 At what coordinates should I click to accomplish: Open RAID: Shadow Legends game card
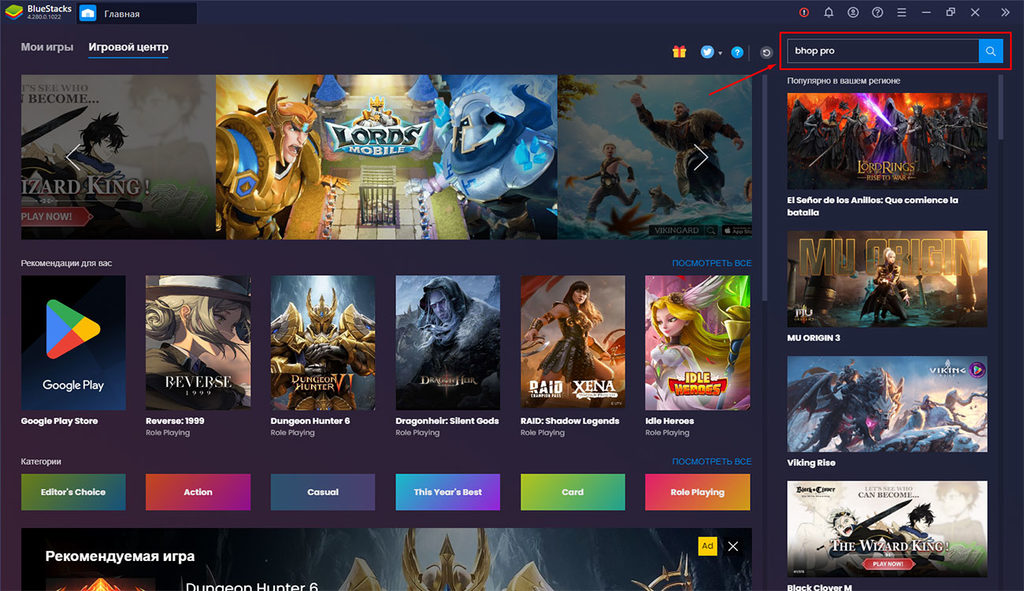(573, 343)
